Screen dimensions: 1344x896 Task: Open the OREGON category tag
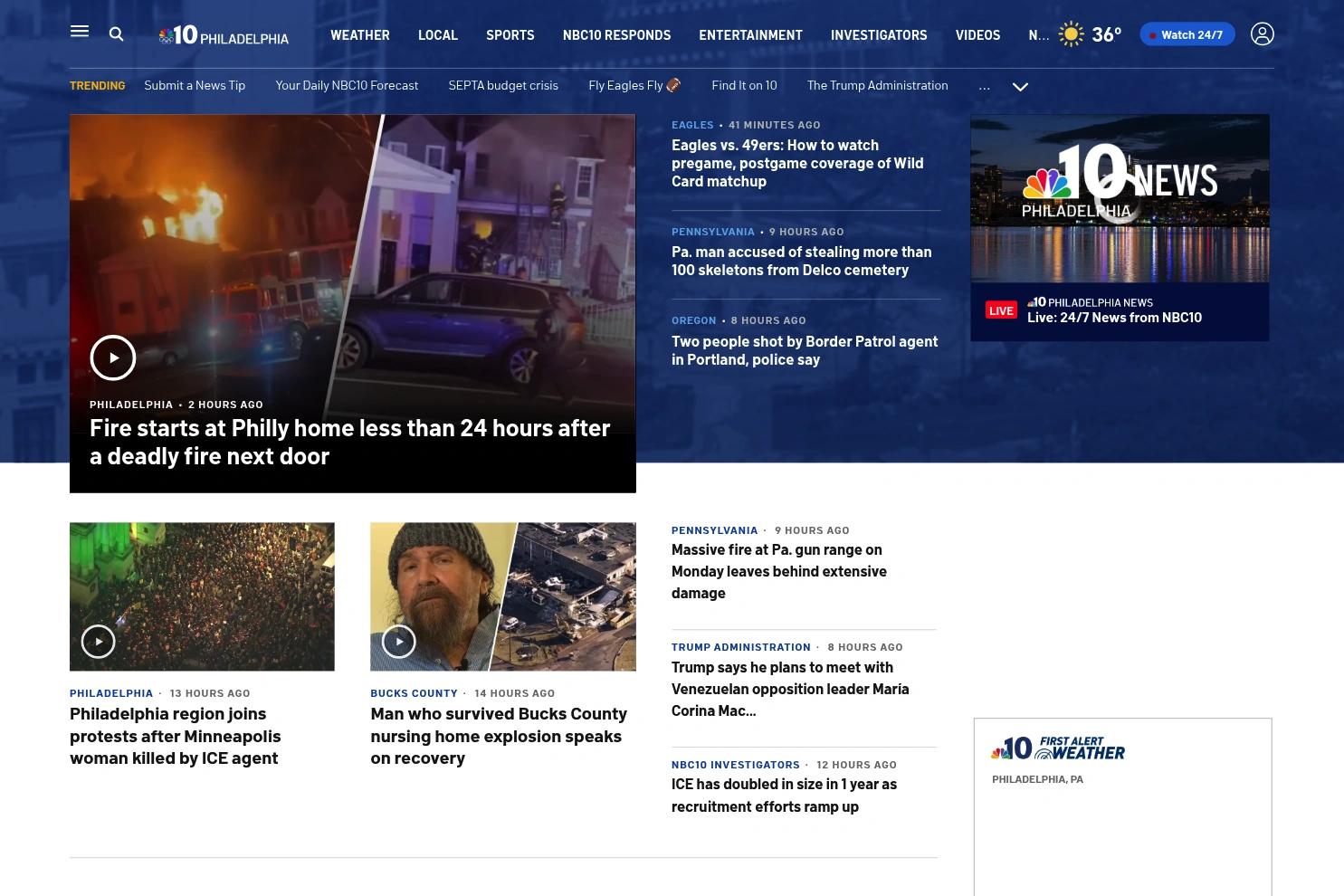(x=693, y=320)
